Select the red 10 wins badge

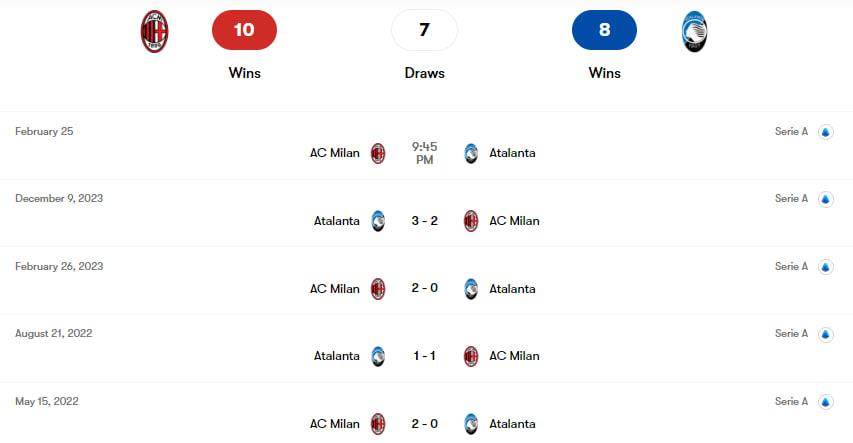coord(244,30)
